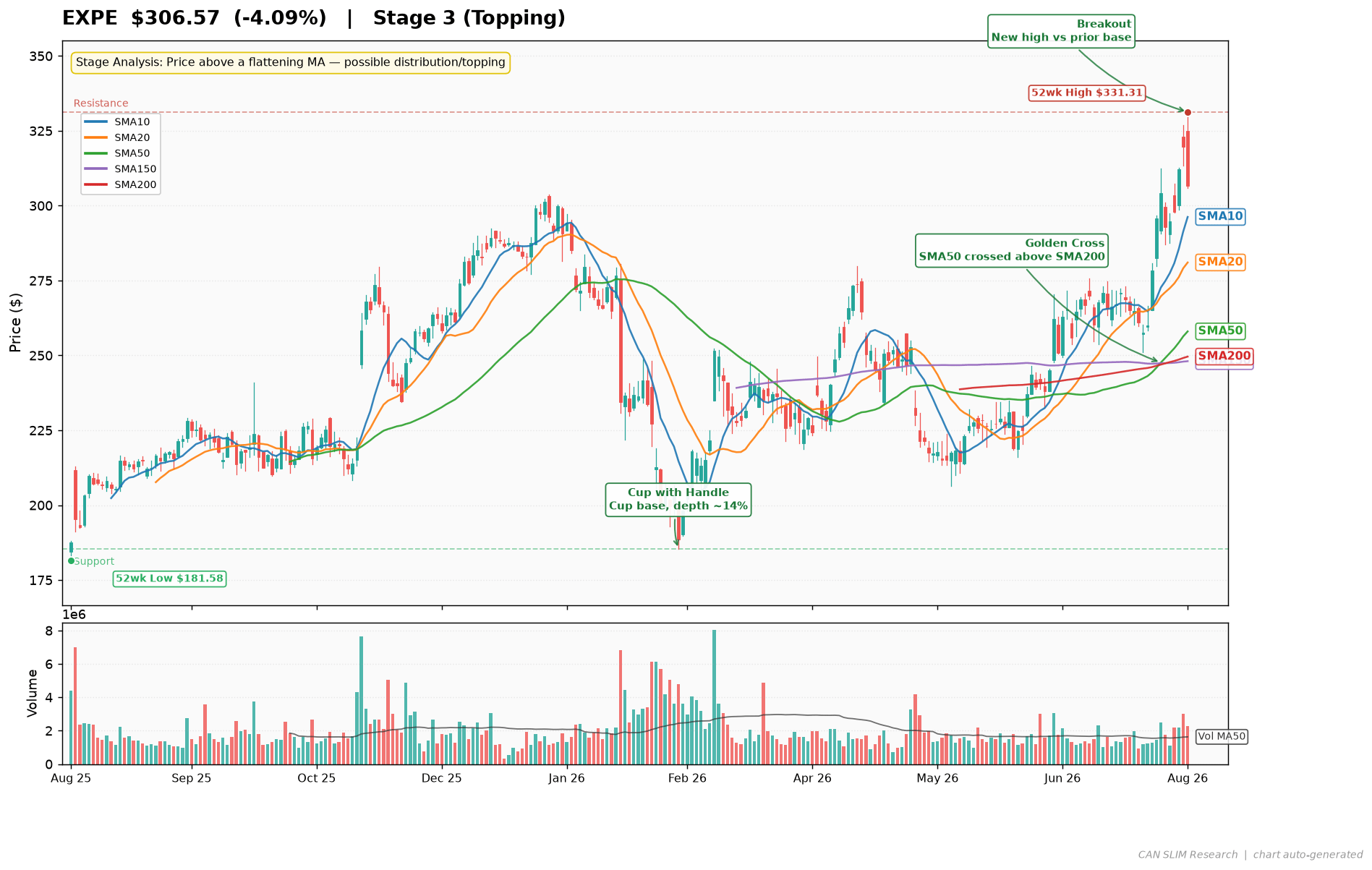1372x870 pixels.
Task: Click the 250 price axis tick
Action: (x=43, y=356)
